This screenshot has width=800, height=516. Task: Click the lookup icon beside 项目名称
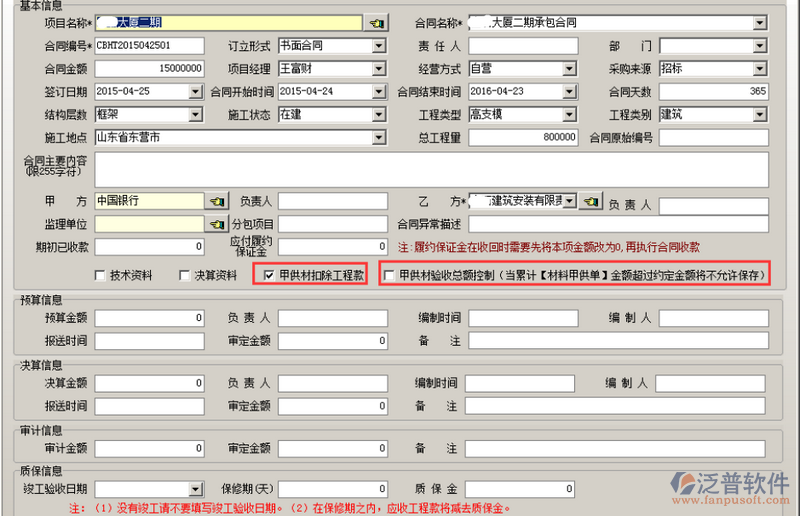click(x=376, y=22)
